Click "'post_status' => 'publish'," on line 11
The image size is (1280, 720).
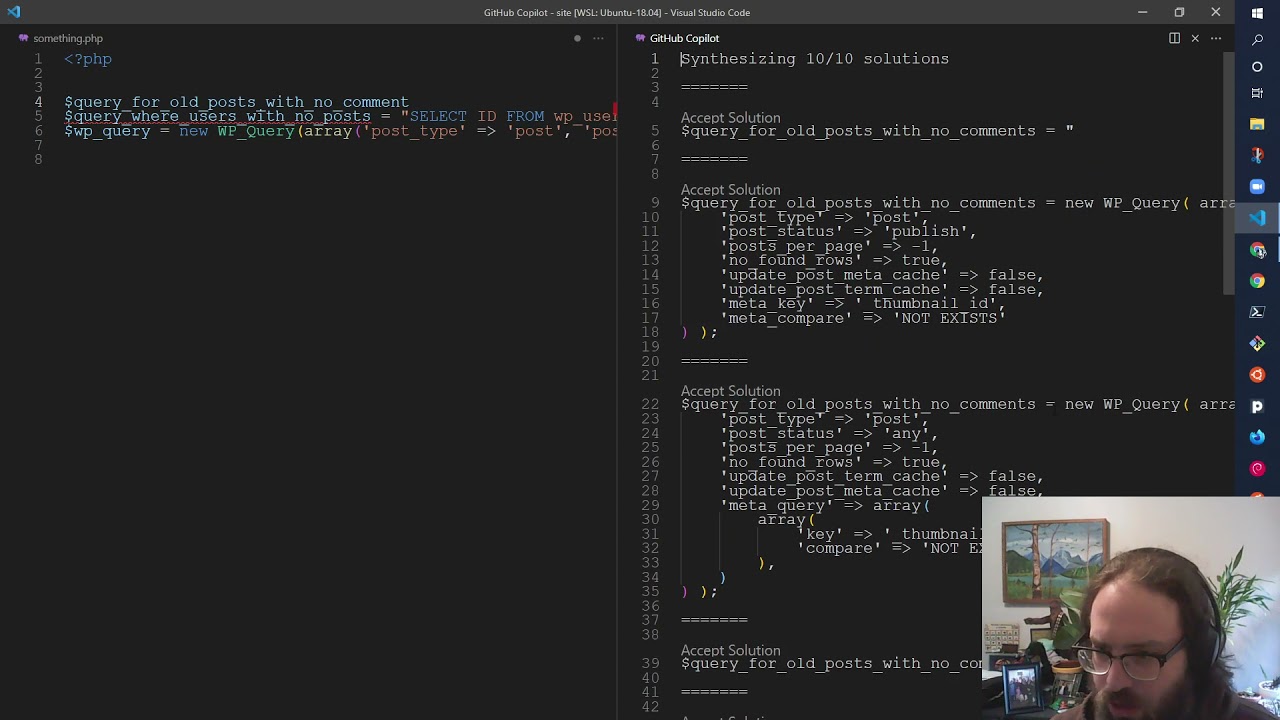(x=848, y=232)
